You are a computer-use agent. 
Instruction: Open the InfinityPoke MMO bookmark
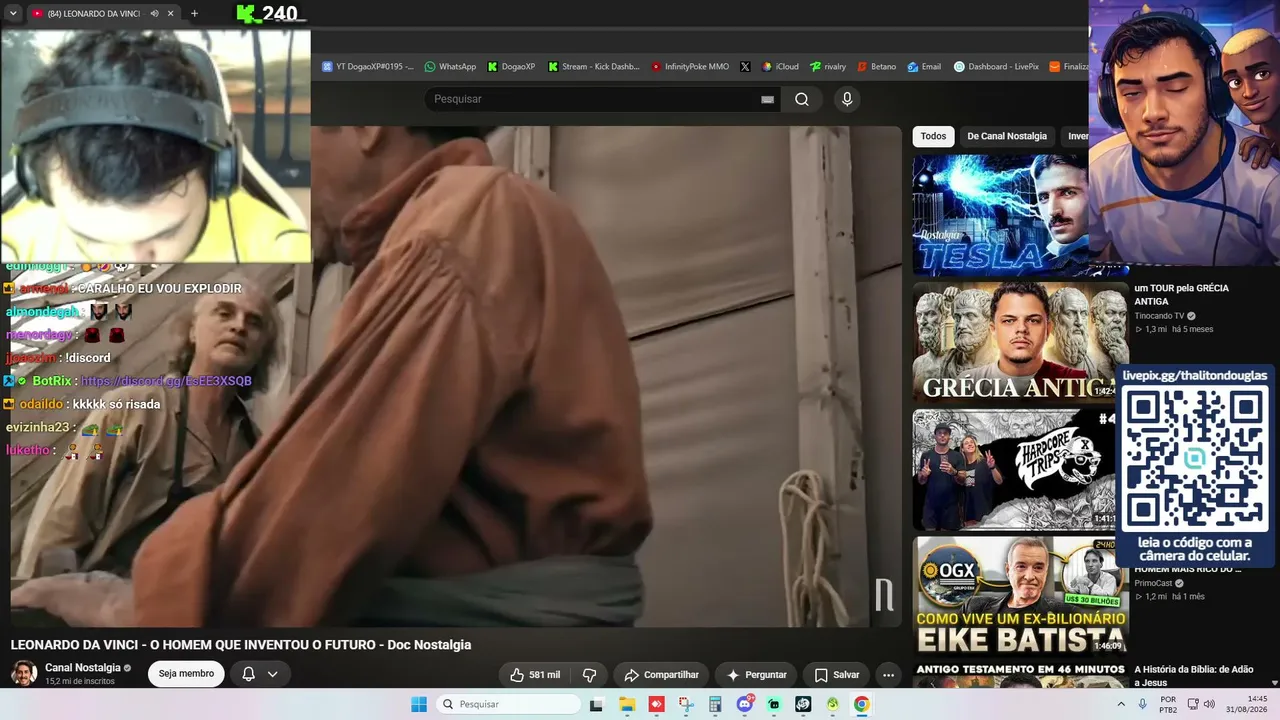click(690, 67)
